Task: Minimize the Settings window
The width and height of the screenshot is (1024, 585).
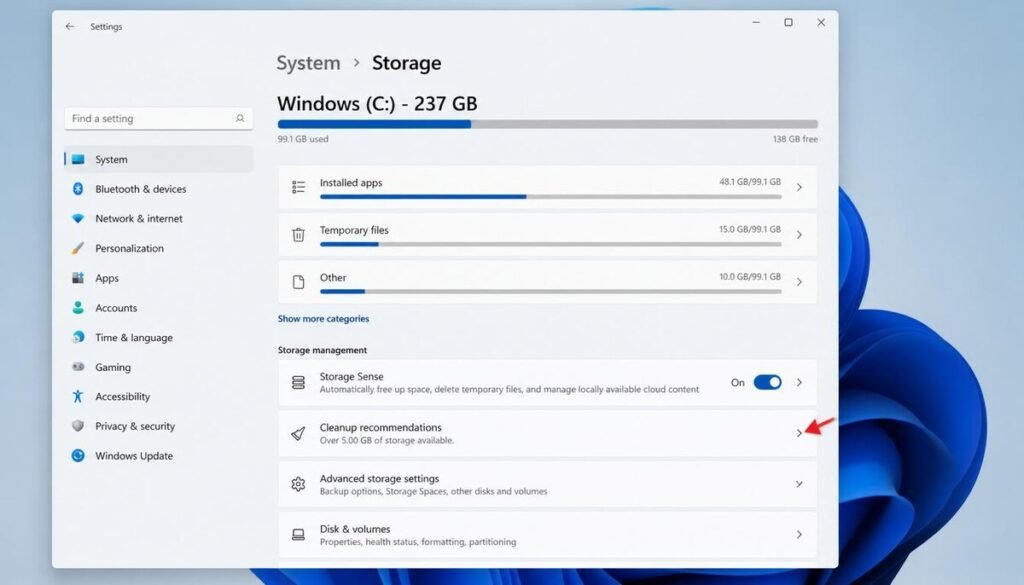Action: (x=756, y=22)
